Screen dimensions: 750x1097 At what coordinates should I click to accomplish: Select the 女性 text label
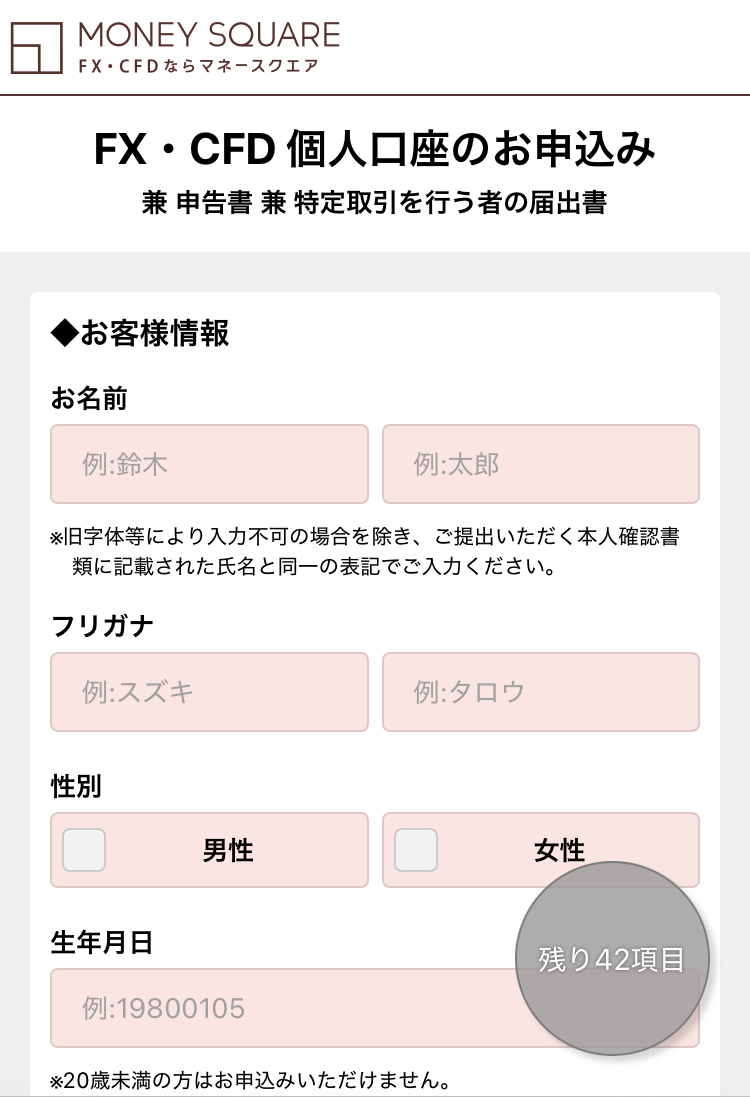559,851
